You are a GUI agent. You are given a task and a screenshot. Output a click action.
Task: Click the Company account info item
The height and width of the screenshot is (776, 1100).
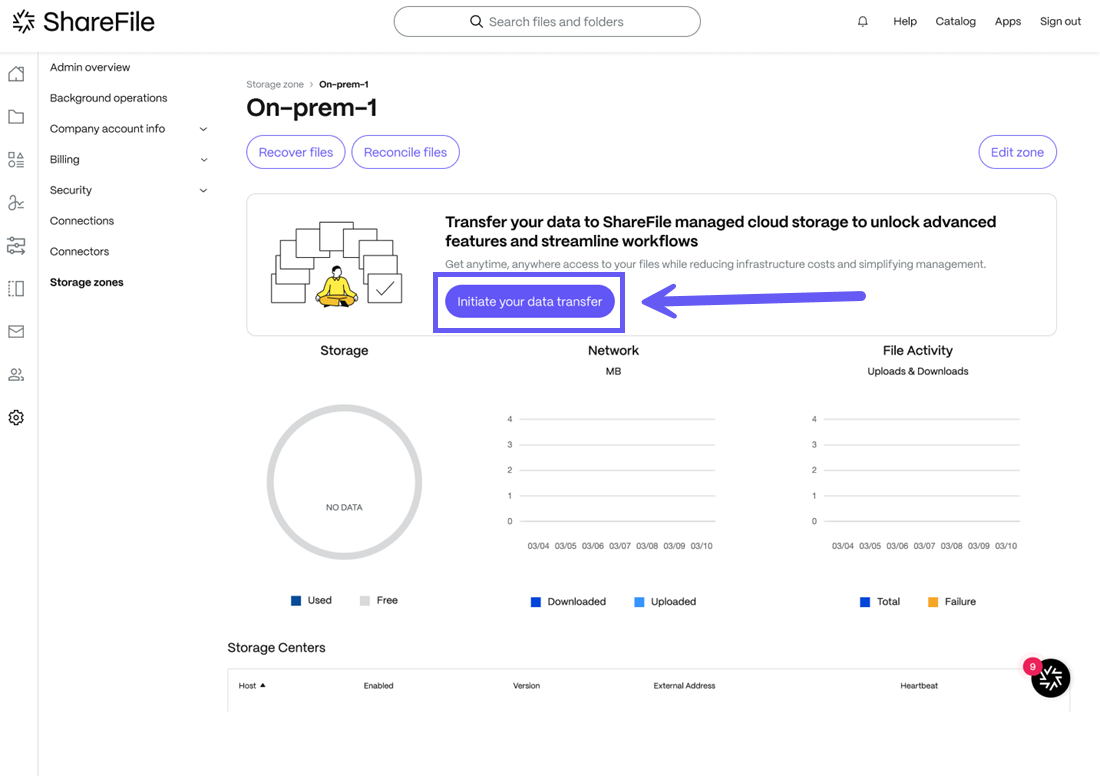coord(107,128)
